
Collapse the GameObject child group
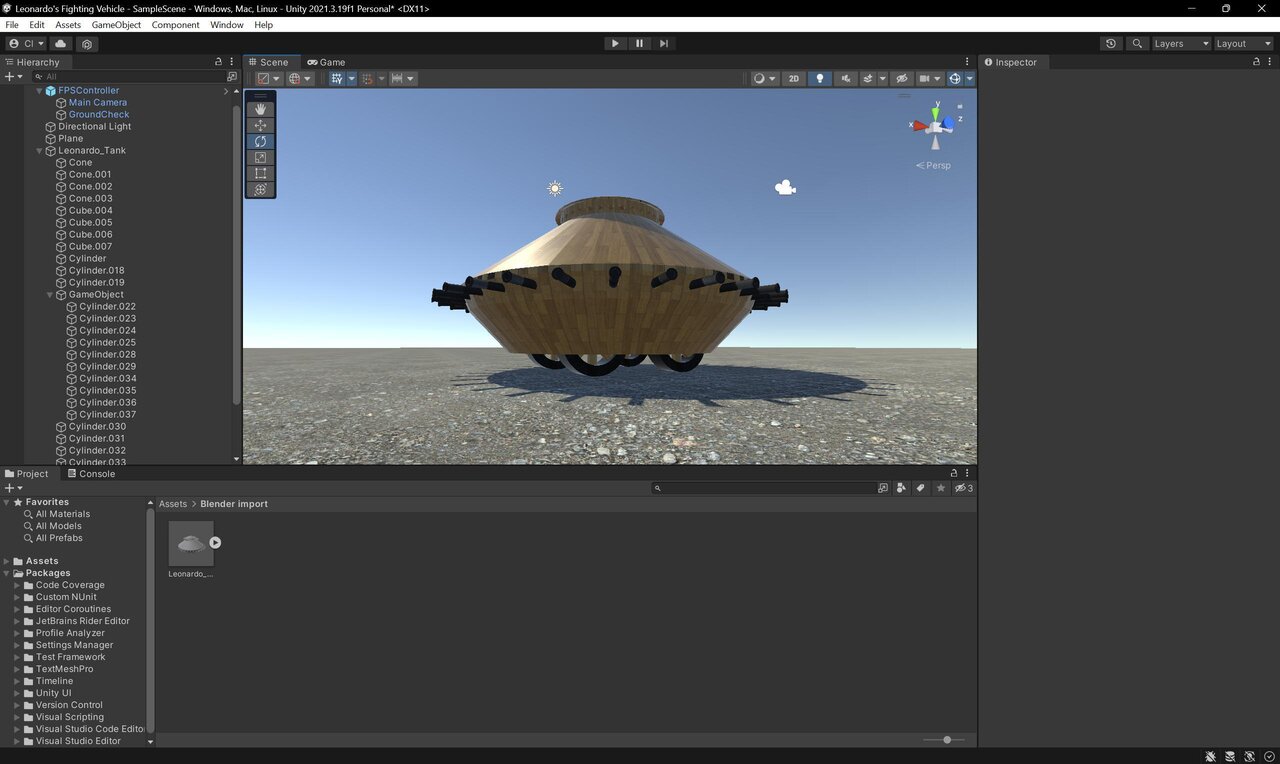click(x=50, y=295)
